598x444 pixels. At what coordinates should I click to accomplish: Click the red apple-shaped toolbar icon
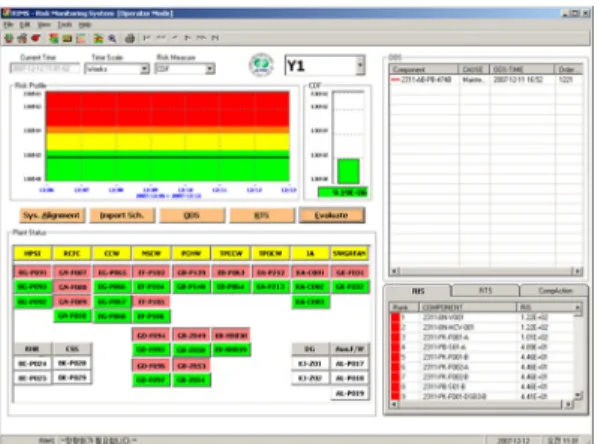point(36,38)
